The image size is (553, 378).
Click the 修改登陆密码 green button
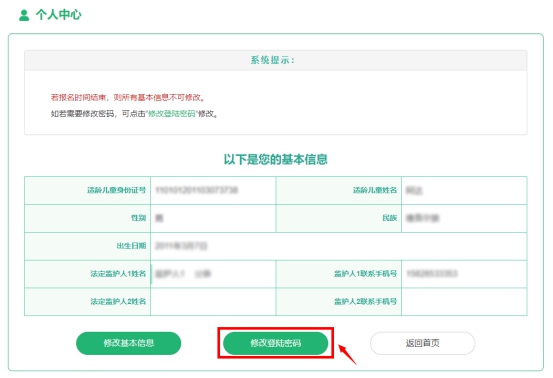click(275, 343)
